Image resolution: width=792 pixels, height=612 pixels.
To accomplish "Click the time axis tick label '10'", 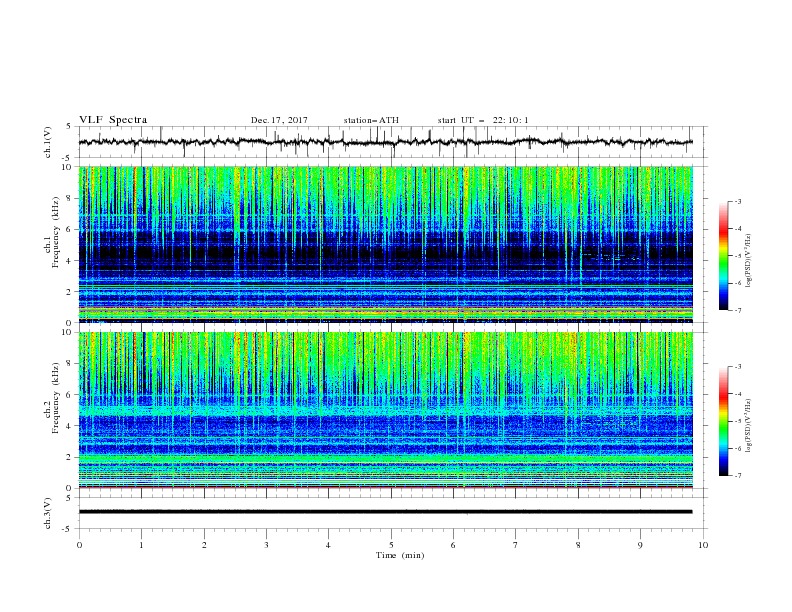I will tap(703, 545).
